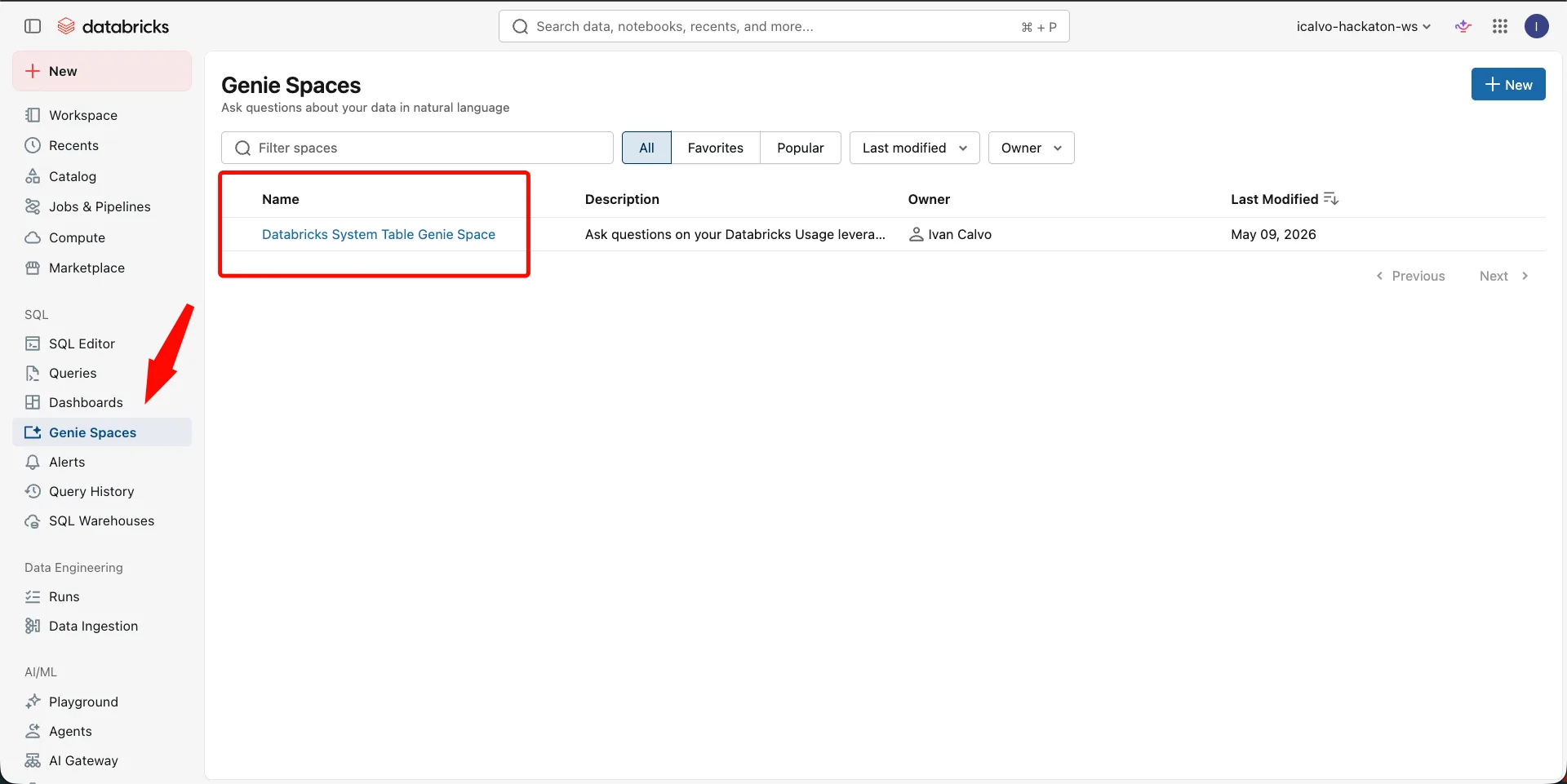Viewport: 1567px width, 784px height.
Task: Select the All spaces filter tab
Action: [646, 148]
